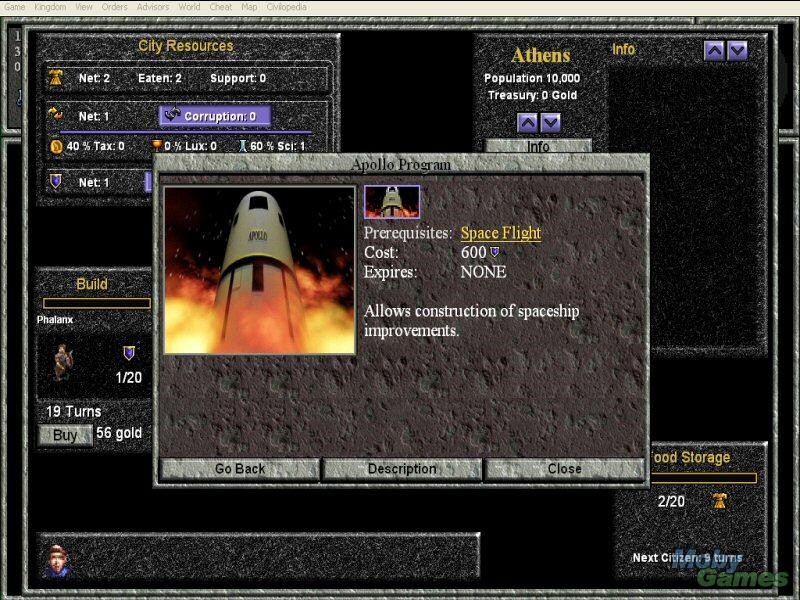Click the Info button under Athens
The height and width of the screenshot is (600, 800).
pos(538,147)
